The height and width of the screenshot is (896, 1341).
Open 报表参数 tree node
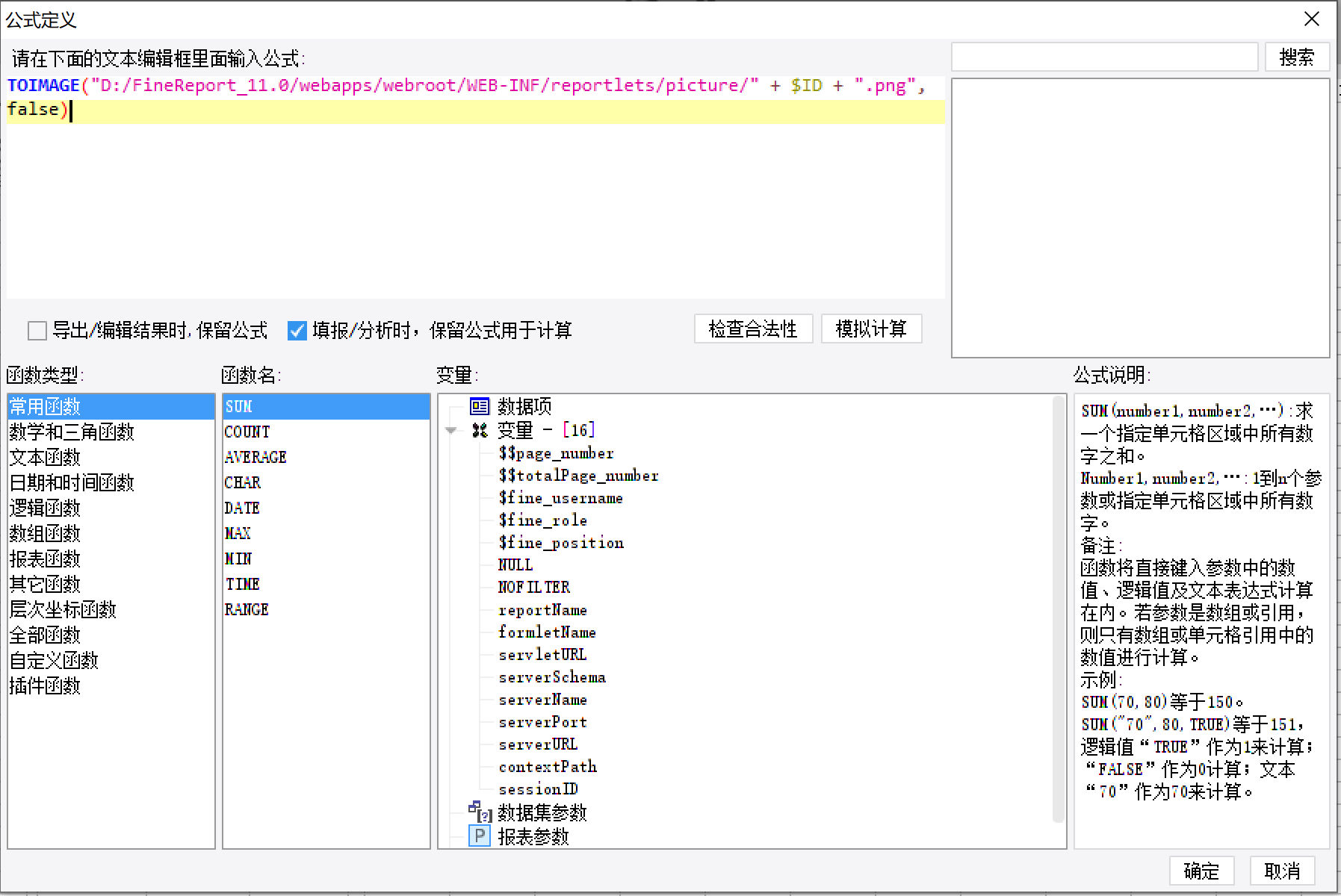[x=533, y=836]
